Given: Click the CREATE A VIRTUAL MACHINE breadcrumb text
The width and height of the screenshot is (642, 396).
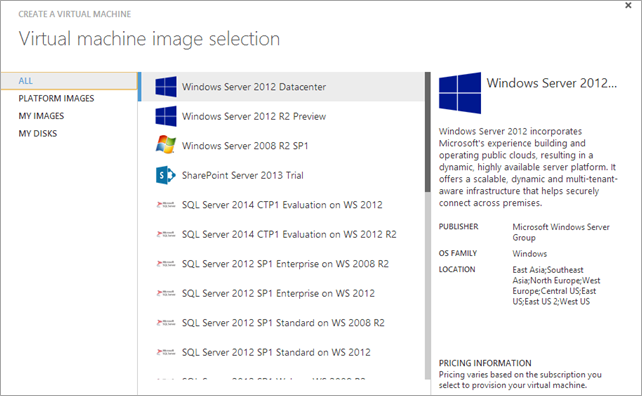Looking at the screenshot, I should (75, 14).
